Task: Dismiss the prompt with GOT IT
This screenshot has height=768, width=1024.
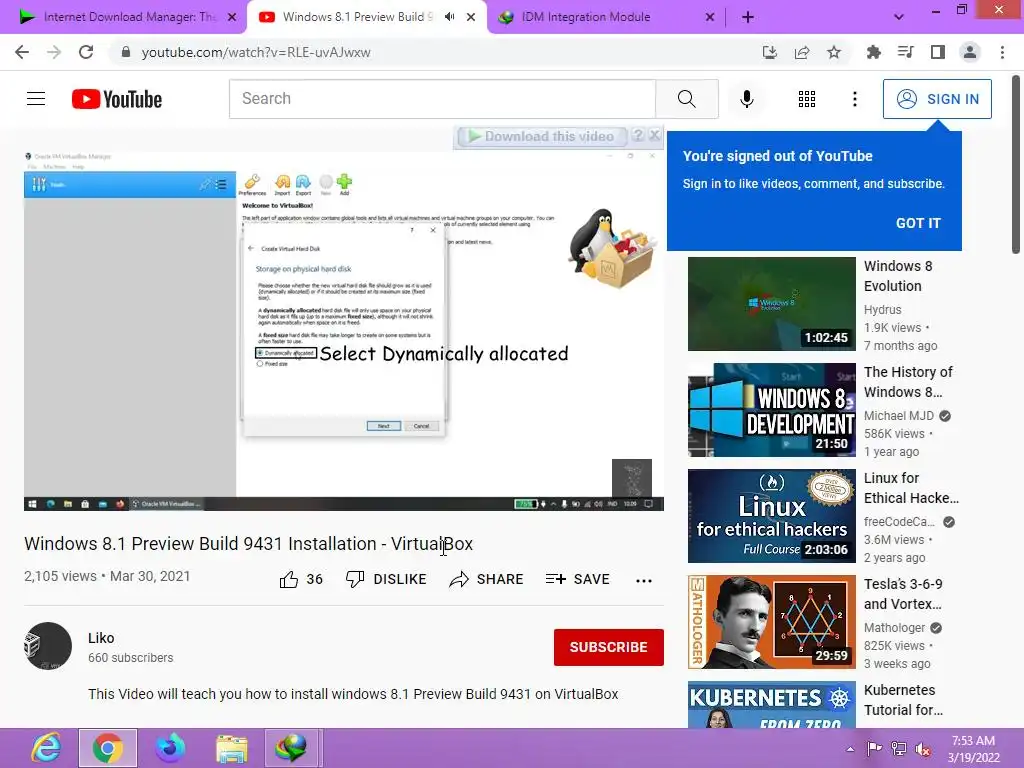Action: (x=918, y=223)
